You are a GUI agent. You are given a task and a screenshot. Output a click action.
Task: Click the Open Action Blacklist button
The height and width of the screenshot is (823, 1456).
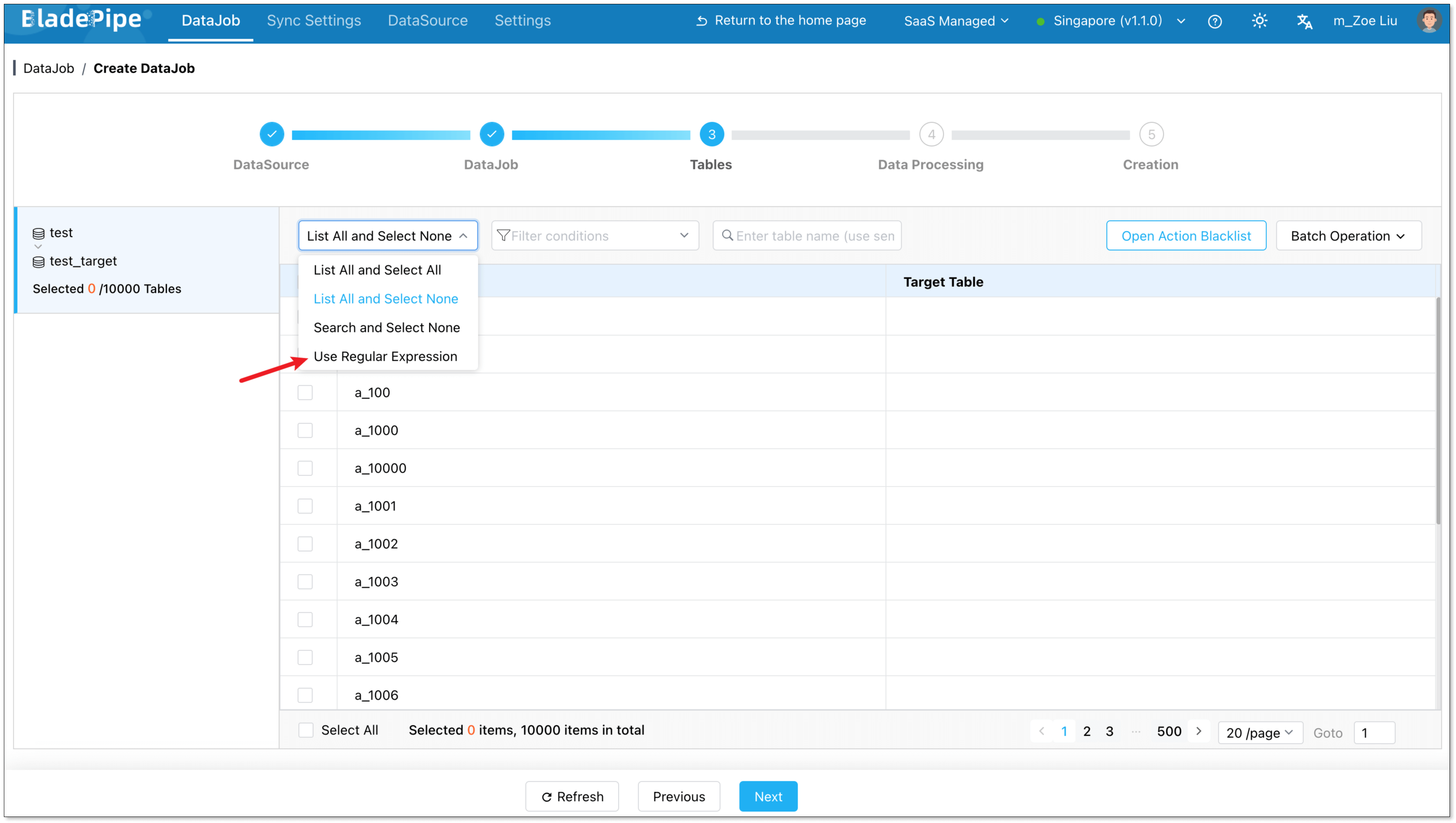[1186, 235]
